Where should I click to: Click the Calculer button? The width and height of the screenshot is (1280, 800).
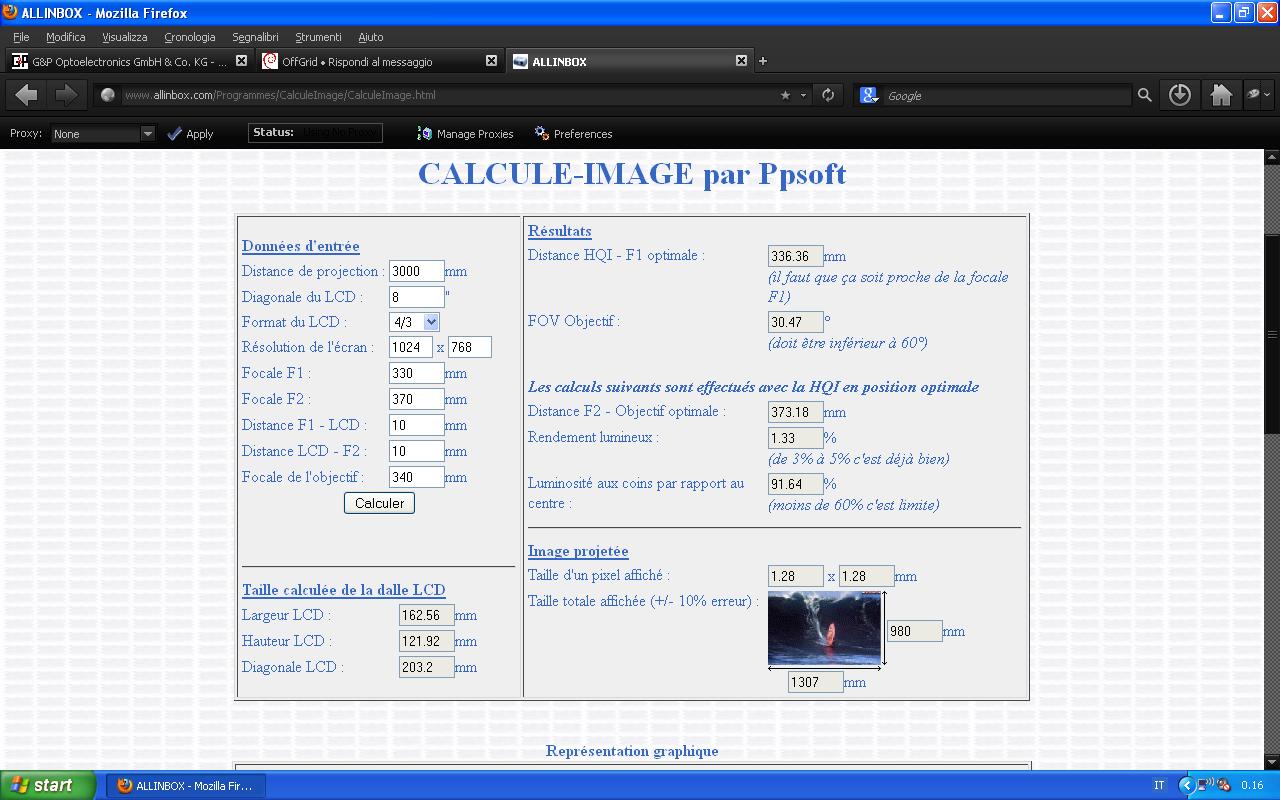coord(379,503)
